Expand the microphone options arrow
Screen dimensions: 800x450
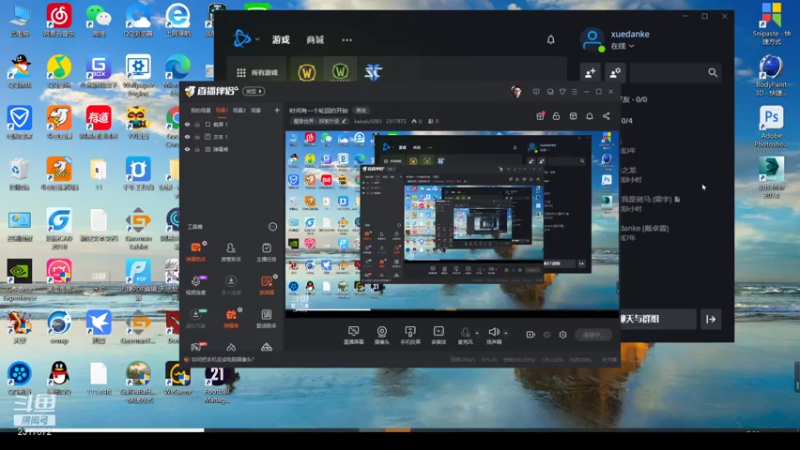[x=477, y=333]
